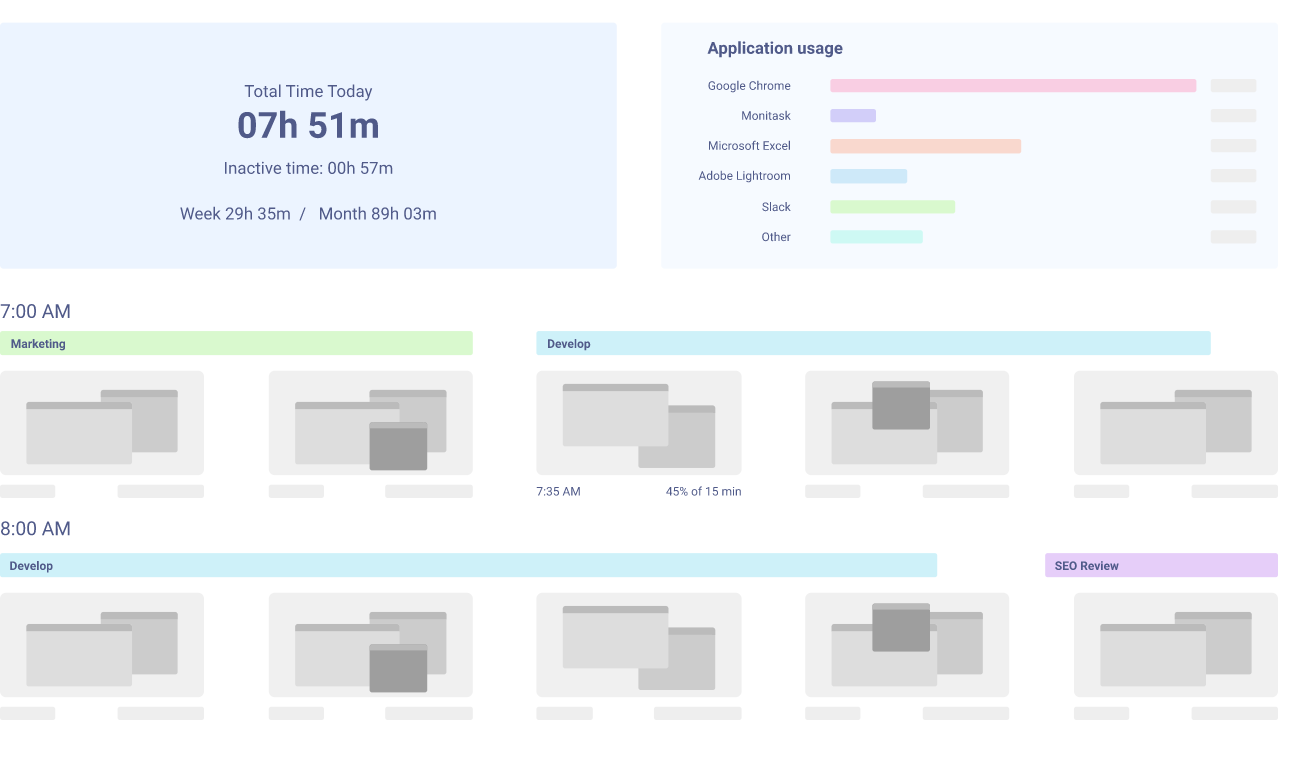Click the Microsoft Excel label
Viewport: 1309px width, 768px height.
749,146
